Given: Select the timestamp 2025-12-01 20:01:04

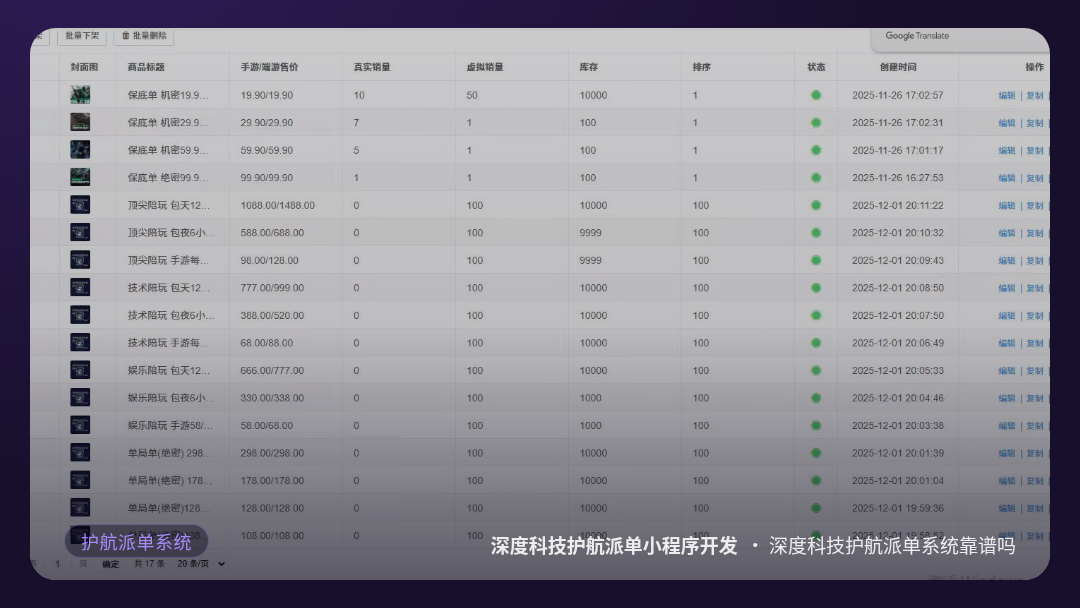Looking at the screenshot, I should tap(897, 481).
